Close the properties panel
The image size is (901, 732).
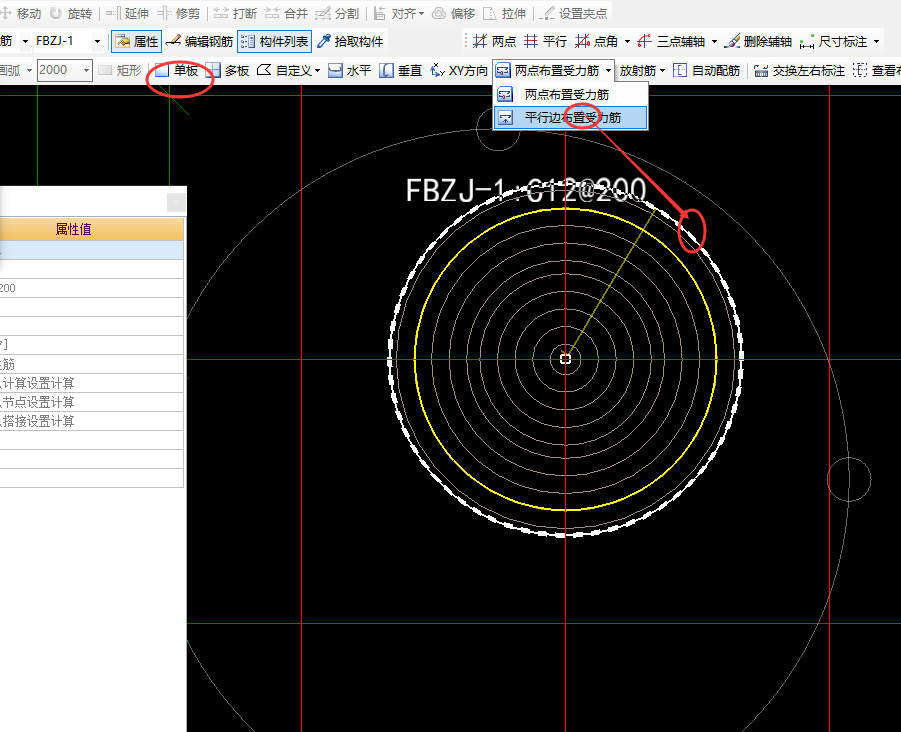(176, 202)
